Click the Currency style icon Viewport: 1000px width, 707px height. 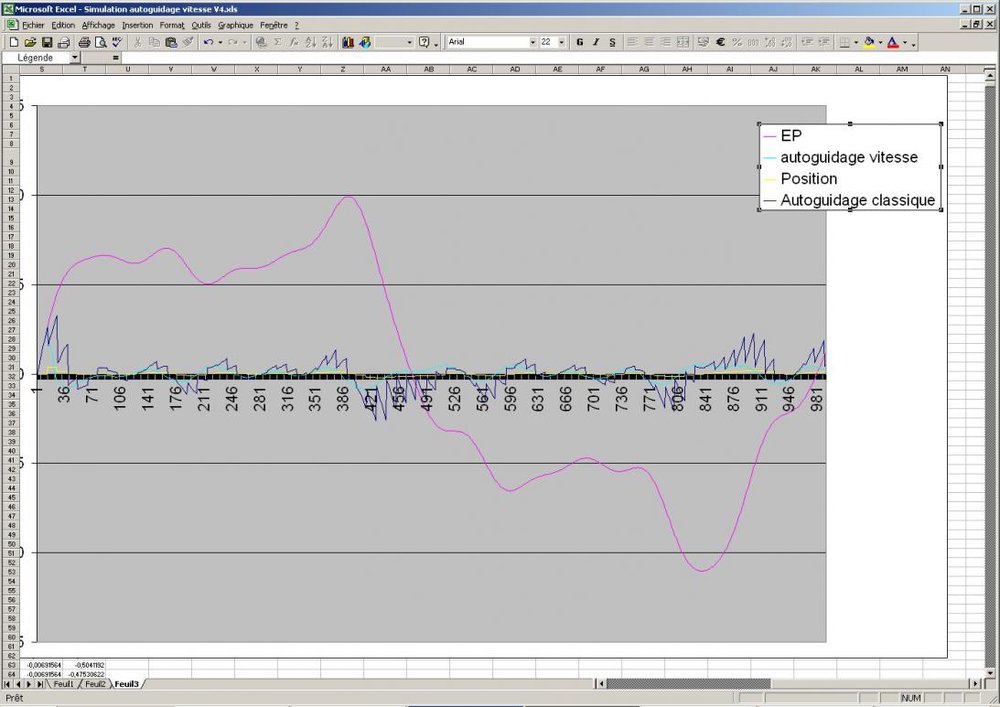(x=703, y=42)
